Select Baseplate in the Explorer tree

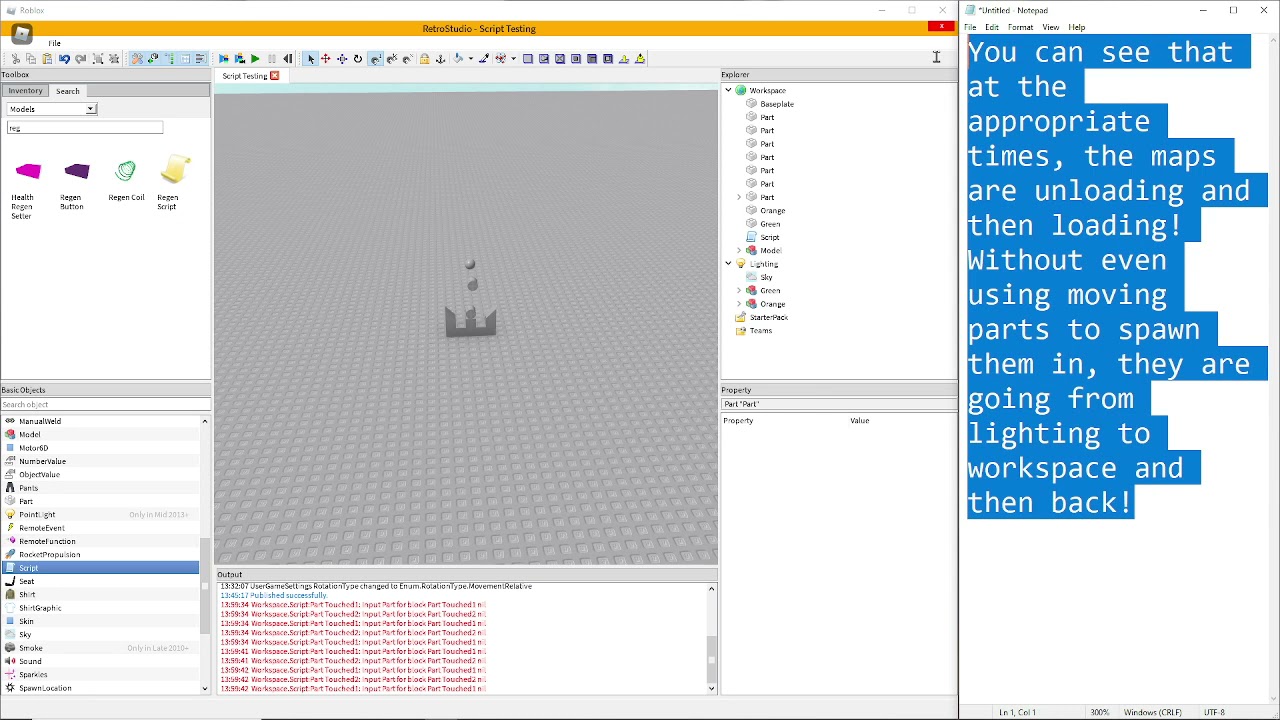776,104
